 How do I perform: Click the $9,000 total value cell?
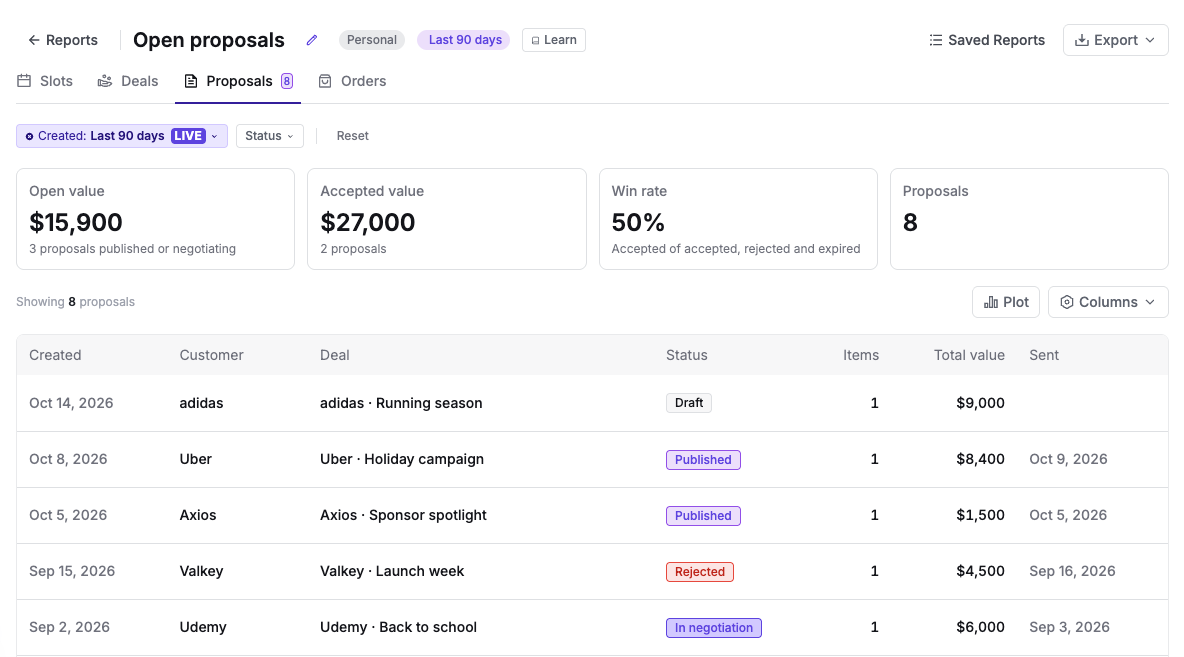(980, 403)
